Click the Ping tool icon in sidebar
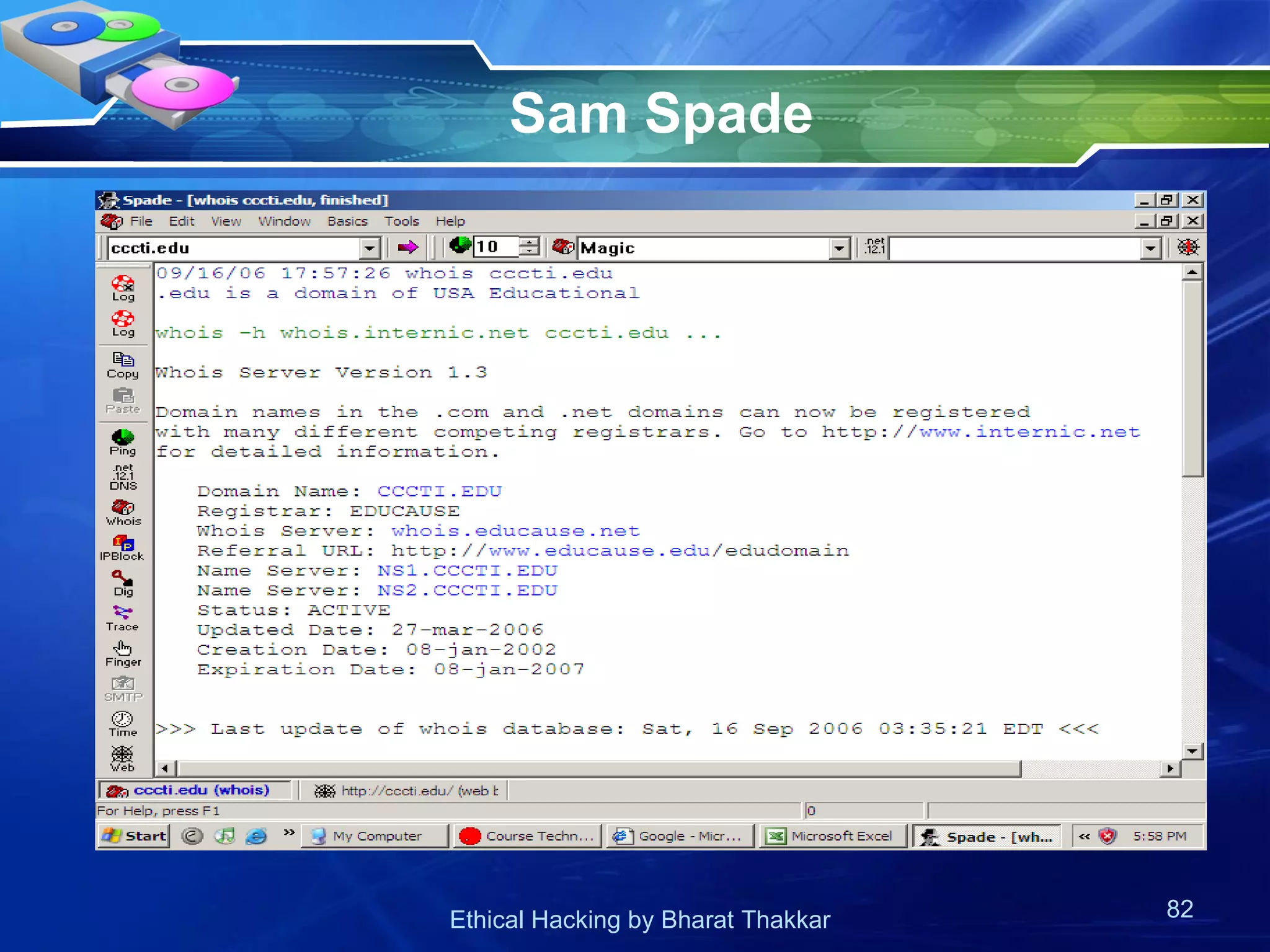The image size is (1270, 952). (123, 441)
